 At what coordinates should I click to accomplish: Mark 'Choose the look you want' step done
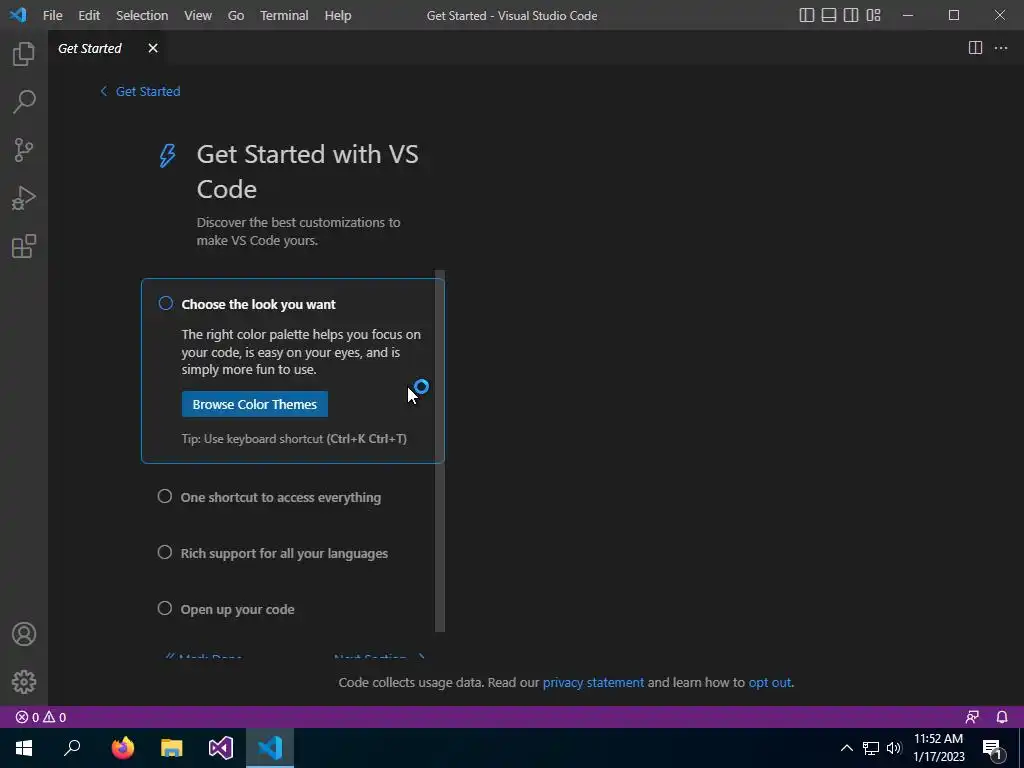pos(166,303)
